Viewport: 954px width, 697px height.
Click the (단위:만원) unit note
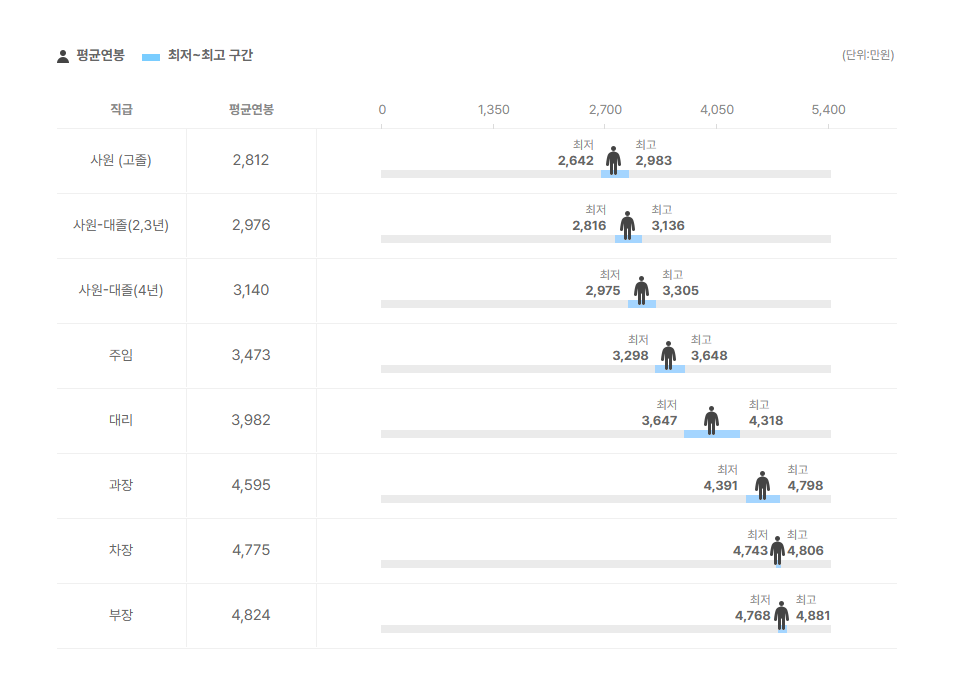click(868, 55)
